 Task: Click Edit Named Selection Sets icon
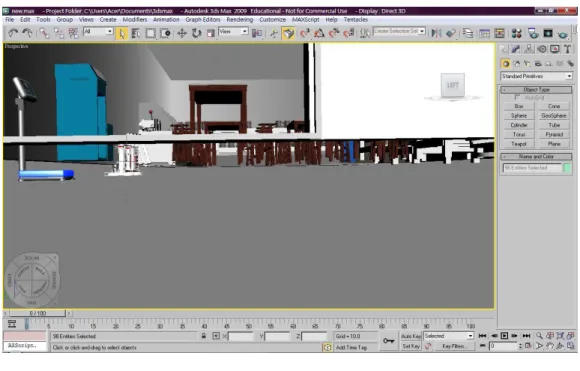tap(365, 34)
